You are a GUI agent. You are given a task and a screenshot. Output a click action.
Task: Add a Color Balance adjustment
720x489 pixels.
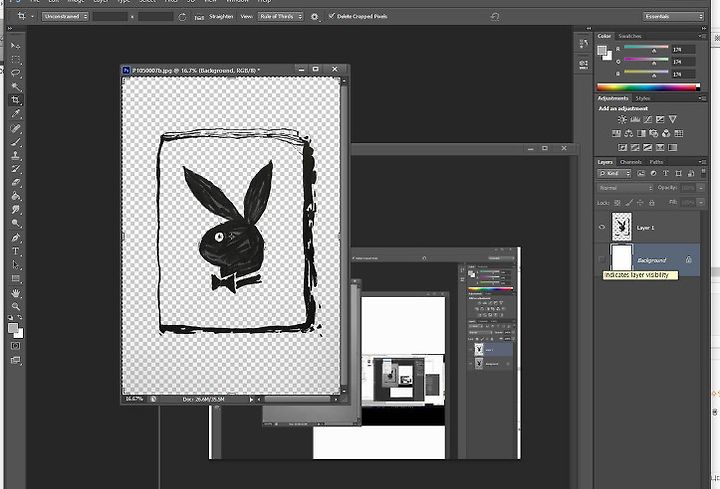point(629,134)
